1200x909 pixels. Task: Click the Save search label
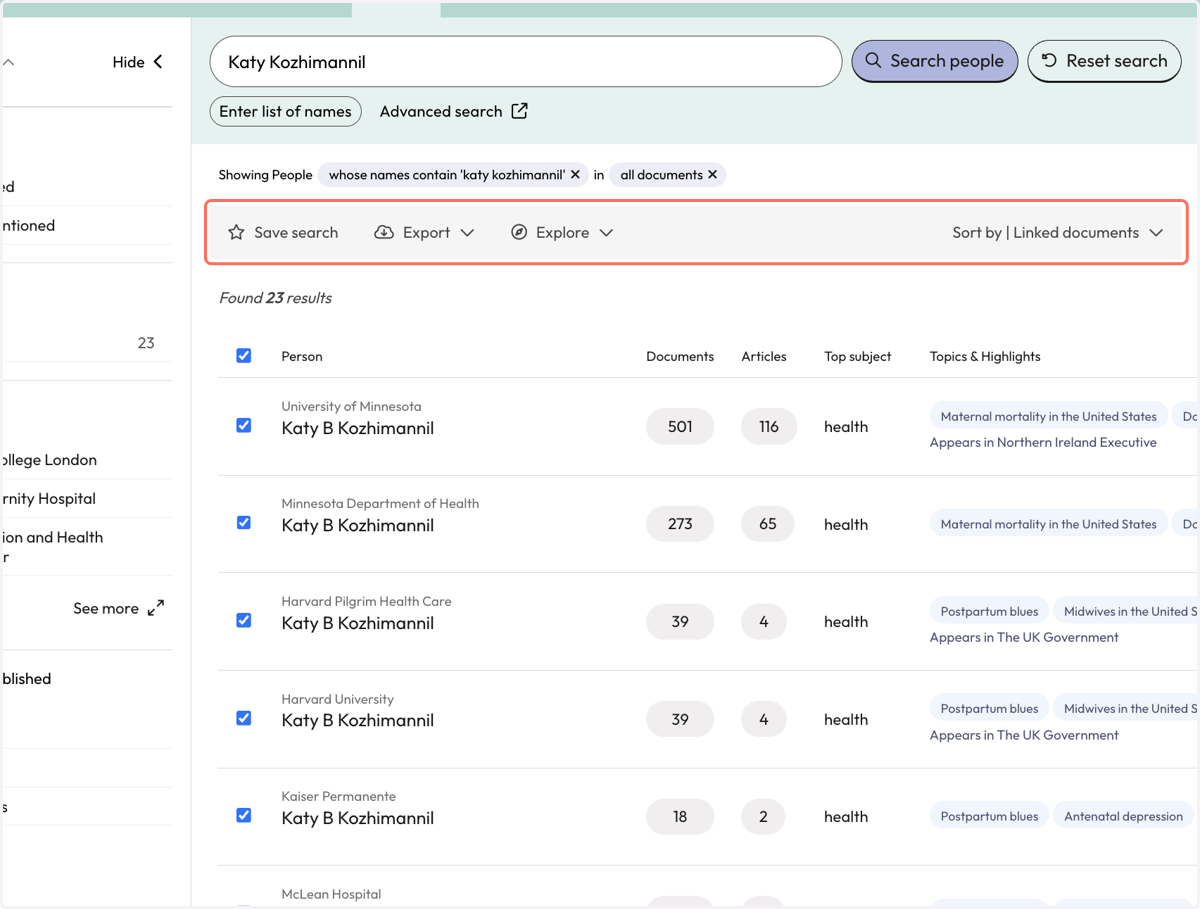(x=296, y=232)
